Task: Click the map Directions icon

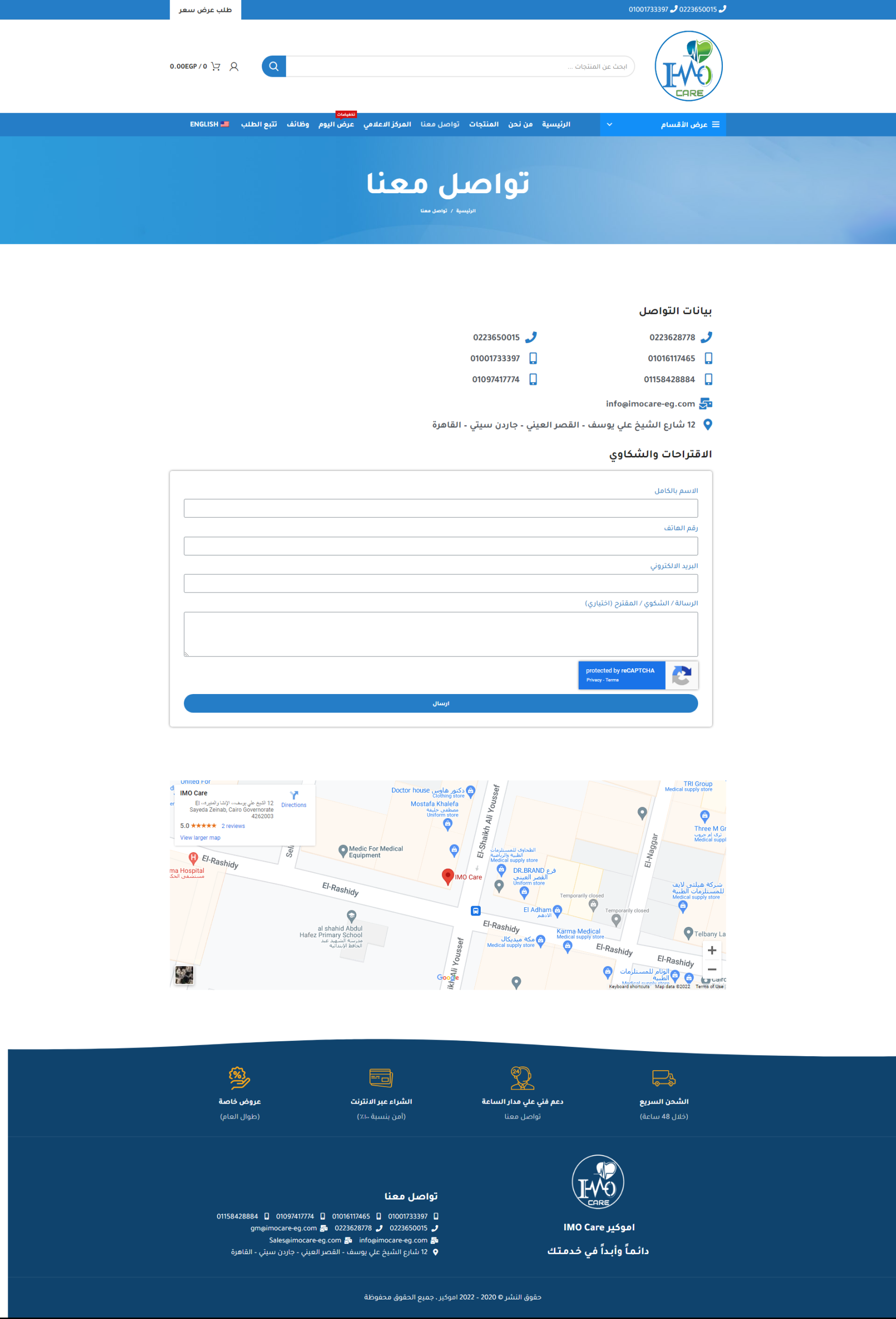Action: 294,795
